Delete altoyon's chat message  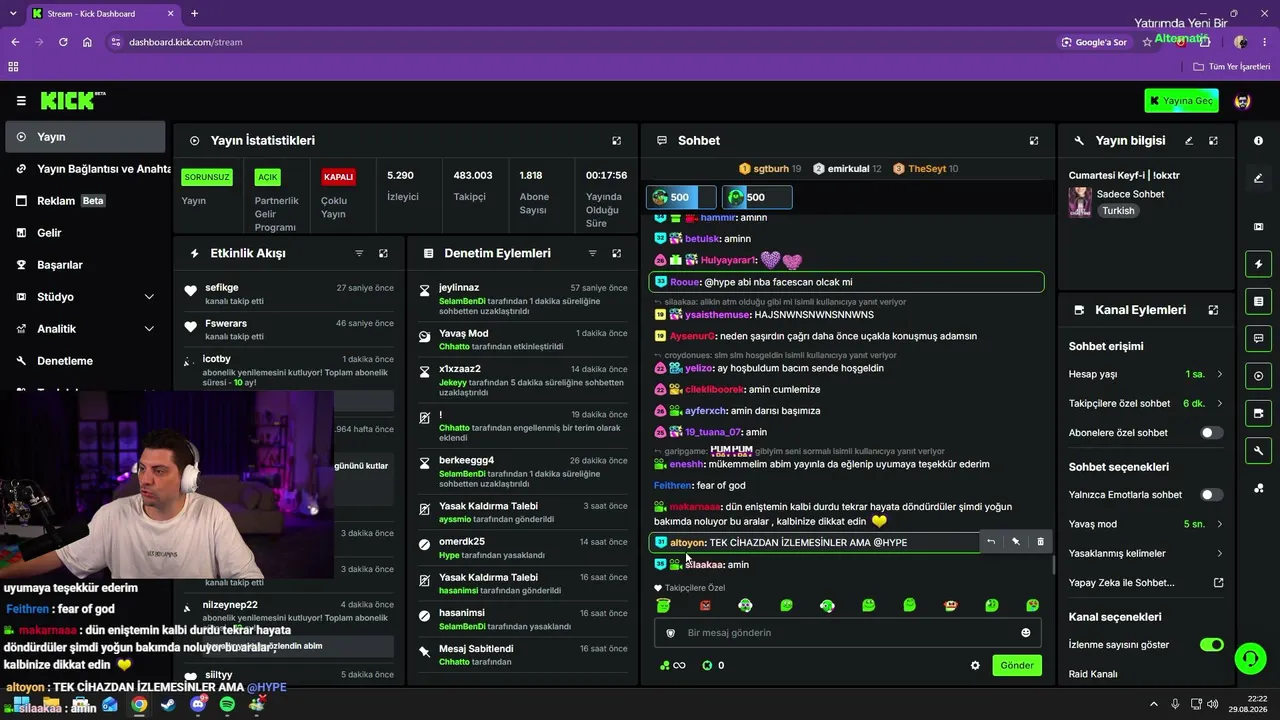1040,542
